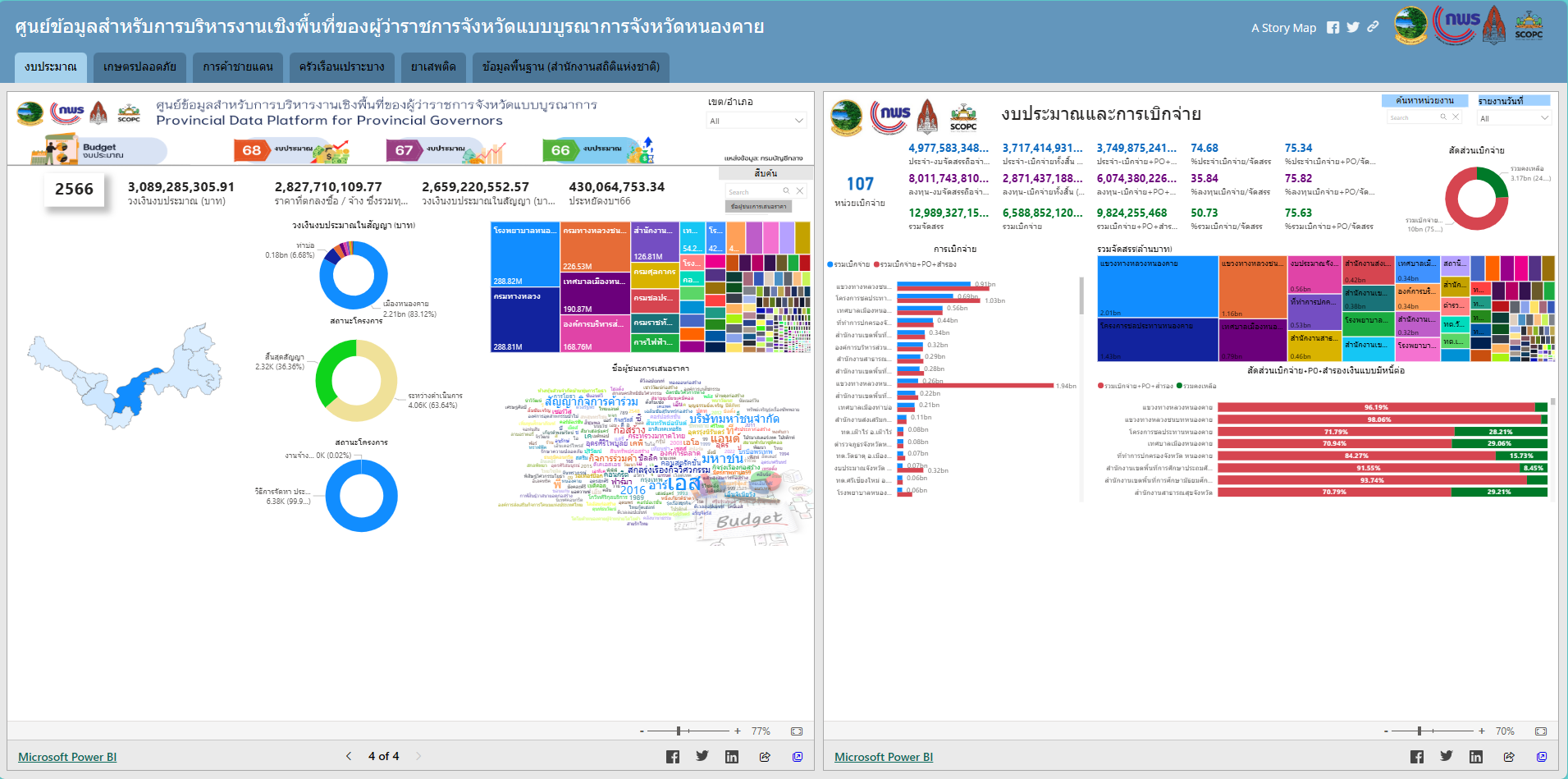This screenshot has width=1568, height=779.
Task: Click the share arrow icon in left report
Action: pos(765,757)
